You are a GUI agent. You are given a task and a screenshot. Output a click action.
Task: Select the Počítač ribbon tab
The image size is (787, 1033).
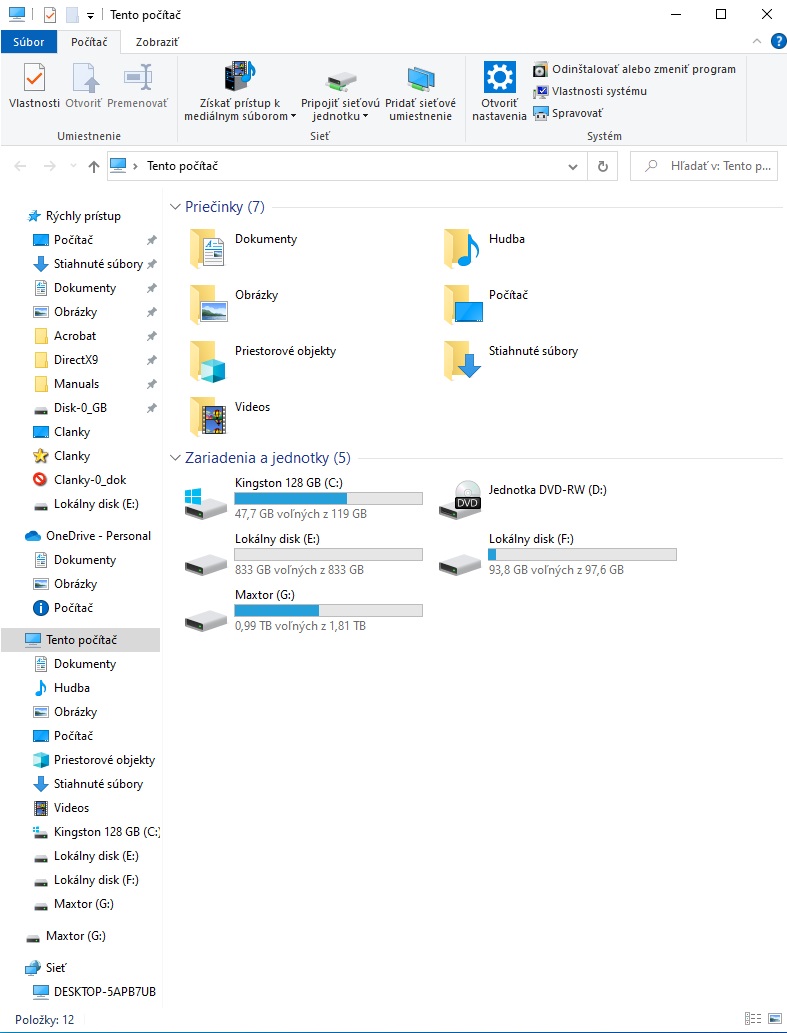pos(89,42)
